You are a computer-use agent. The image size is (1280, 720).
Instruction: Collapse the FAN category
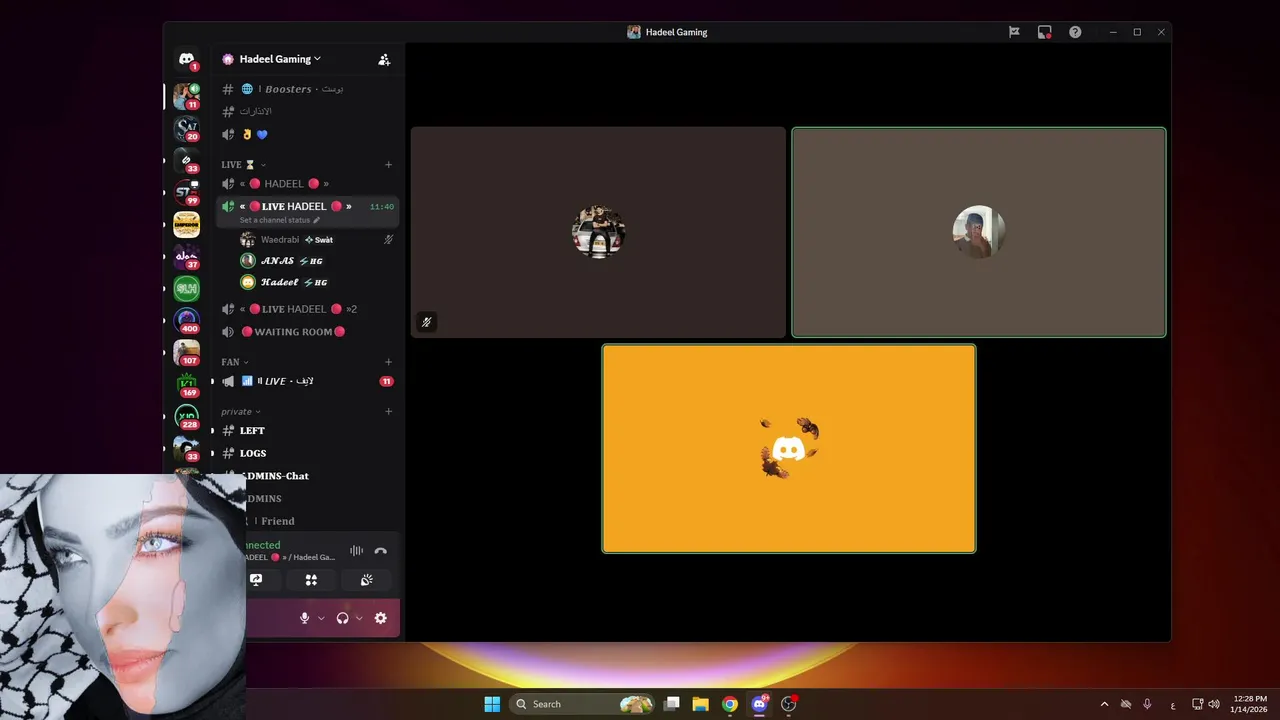pos(235,362)
